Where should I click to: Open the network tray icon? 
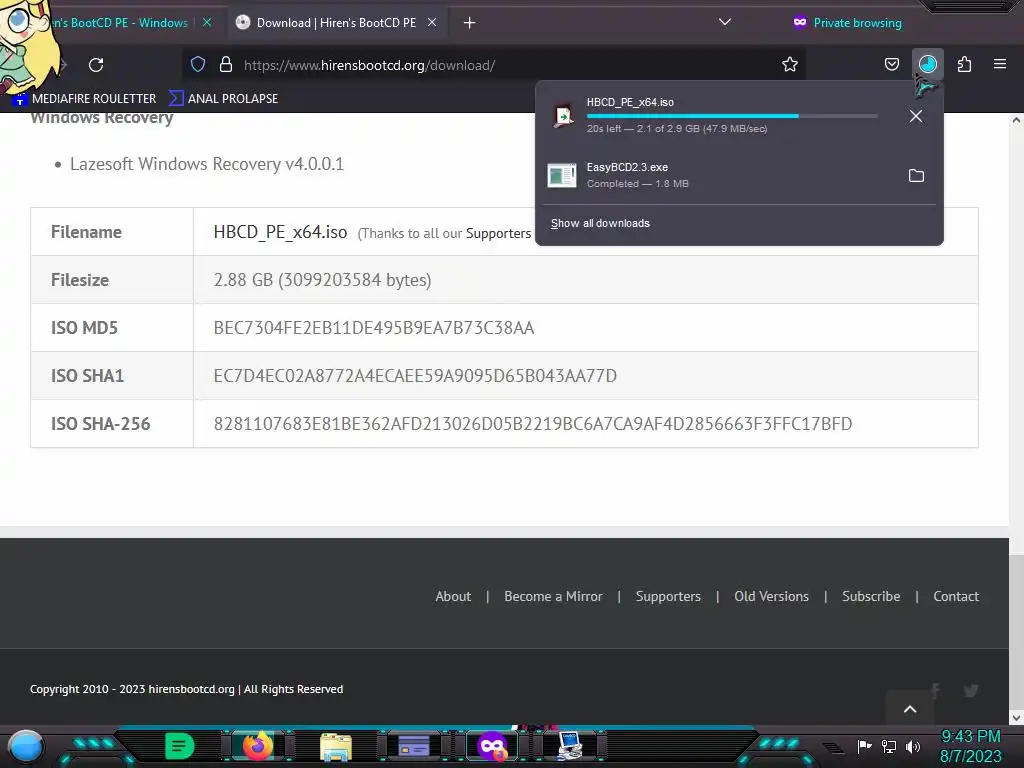tap(889, 746)
